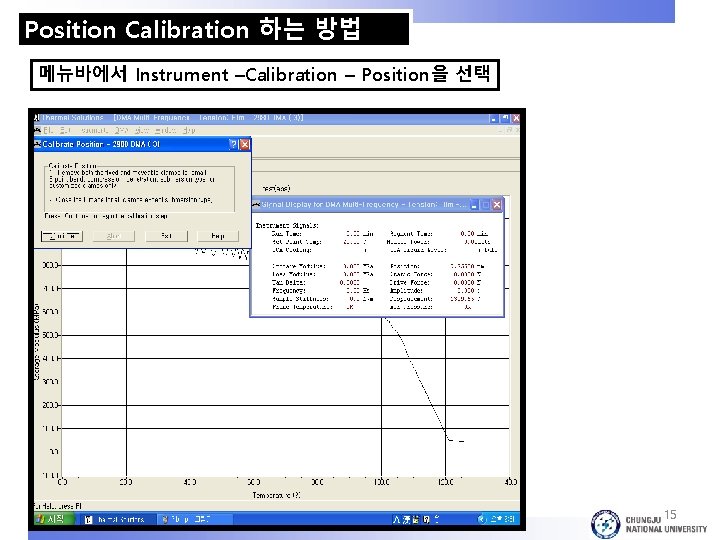
Task: Click the slide title 'Position Calibration 하는 방법'
Action: tap(193, 29)
